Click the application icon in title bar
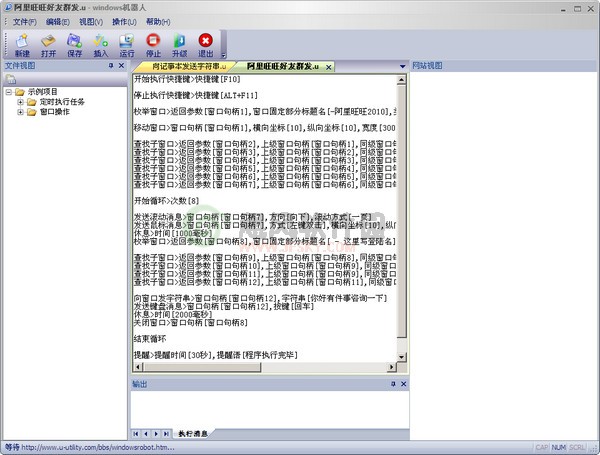 pyautogui.click(x=7, y=7)
